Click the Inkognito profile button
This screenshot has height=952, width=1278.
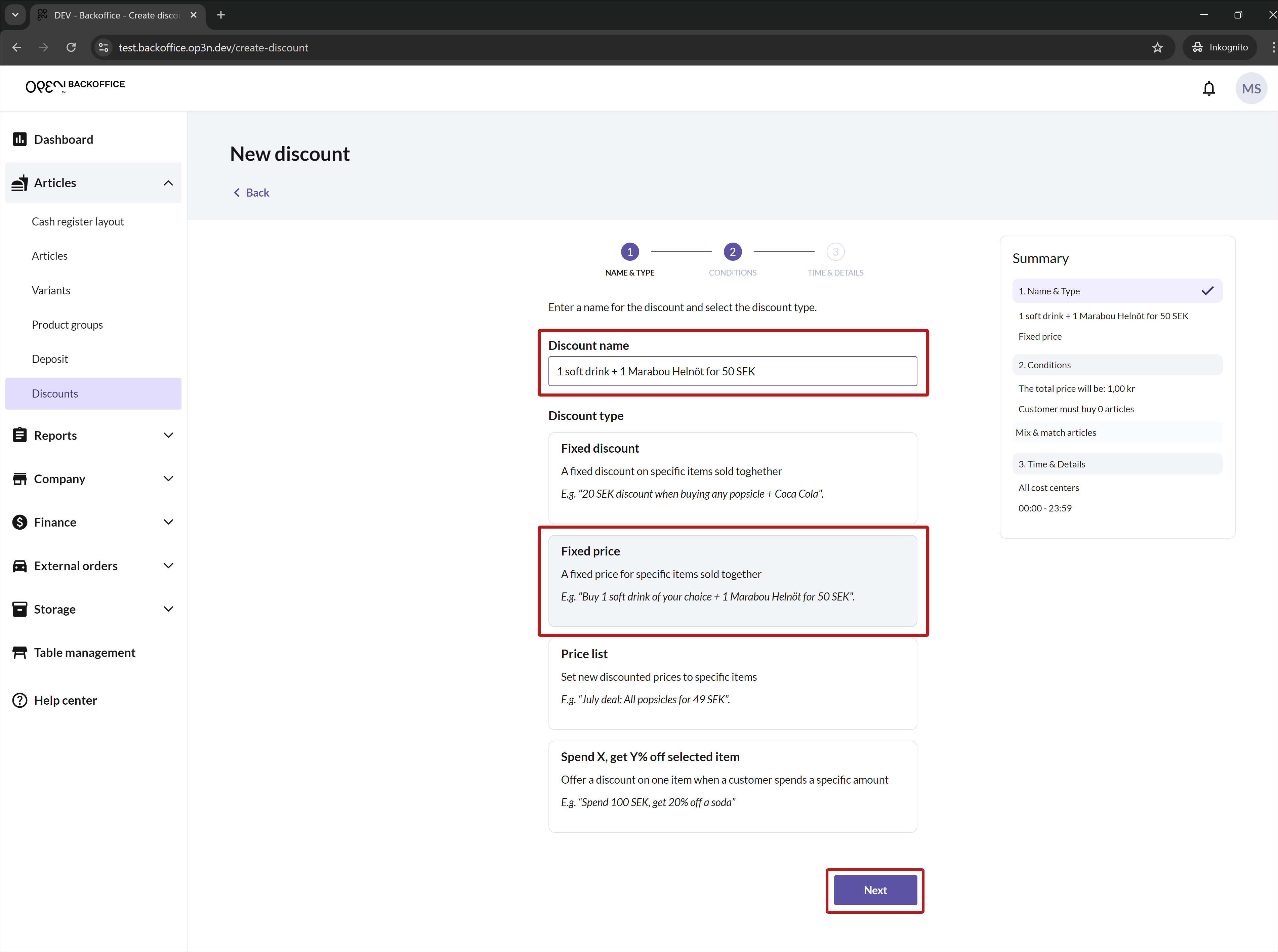[x=1220, y=47]
